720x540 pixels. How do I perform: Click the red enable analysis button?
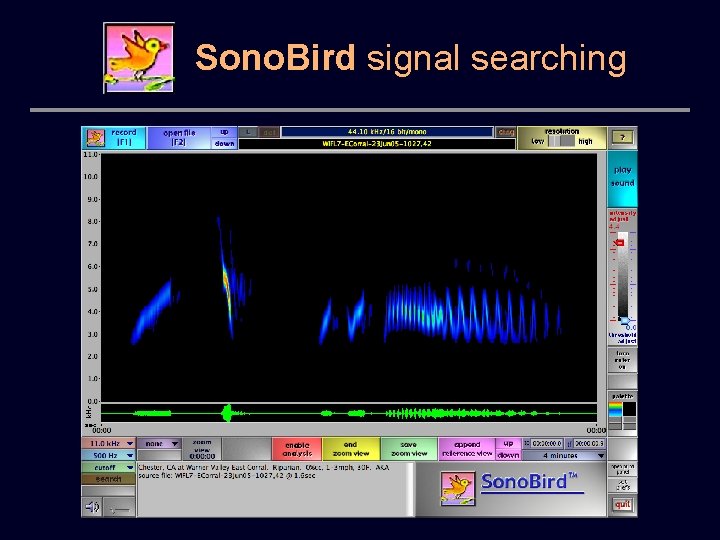click(x=297, y=449)
